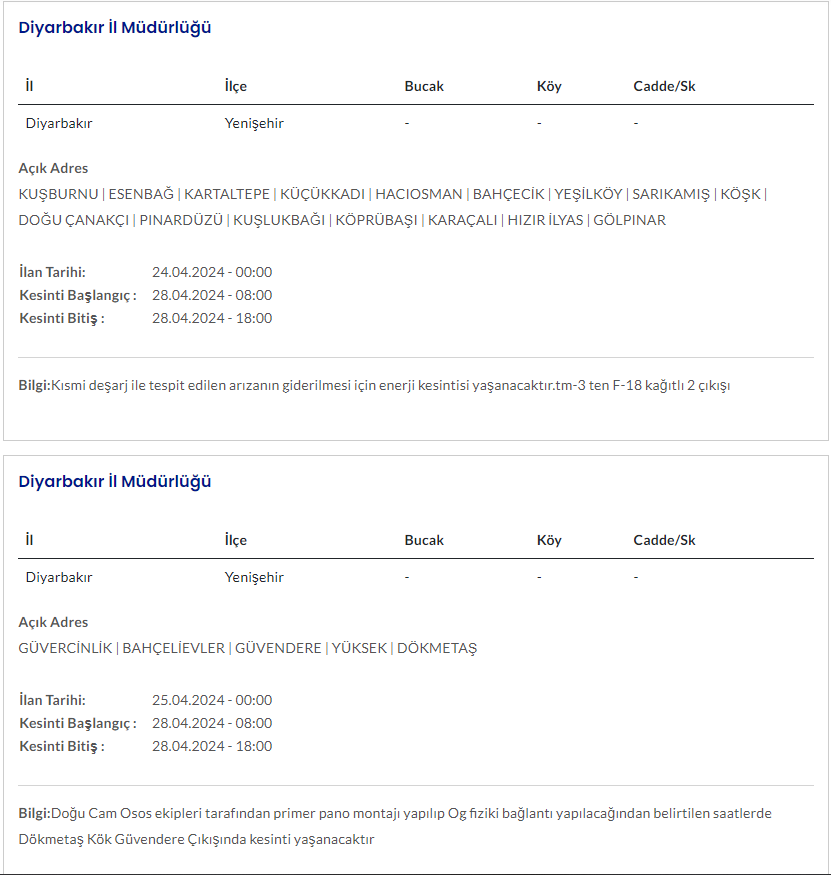Click HACIOSMAN in the open address text
The image size is (831, 875).
point(418,194)
